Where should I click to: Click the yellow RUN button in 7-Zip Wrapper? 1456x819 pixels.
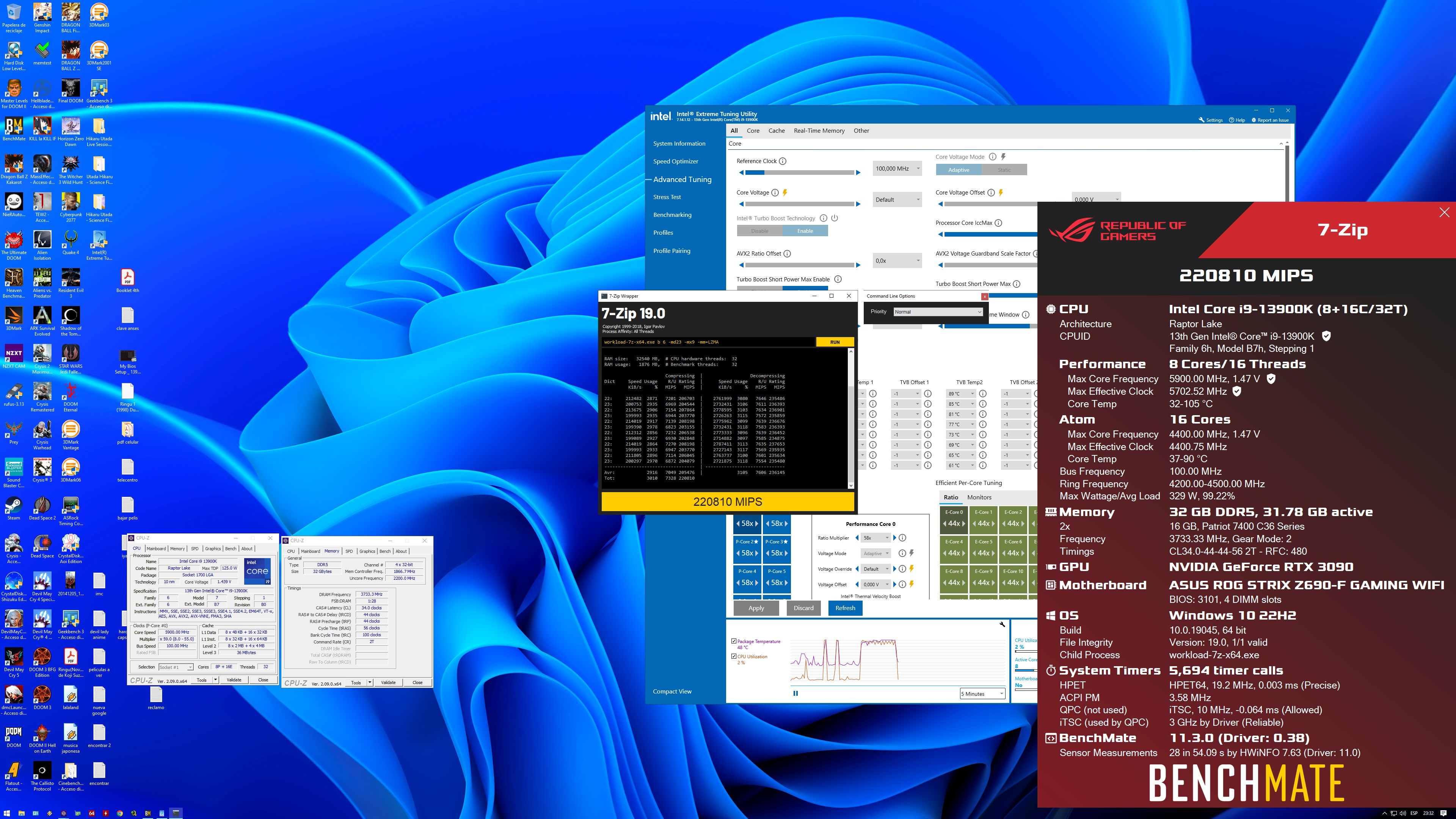coord(835,342)
